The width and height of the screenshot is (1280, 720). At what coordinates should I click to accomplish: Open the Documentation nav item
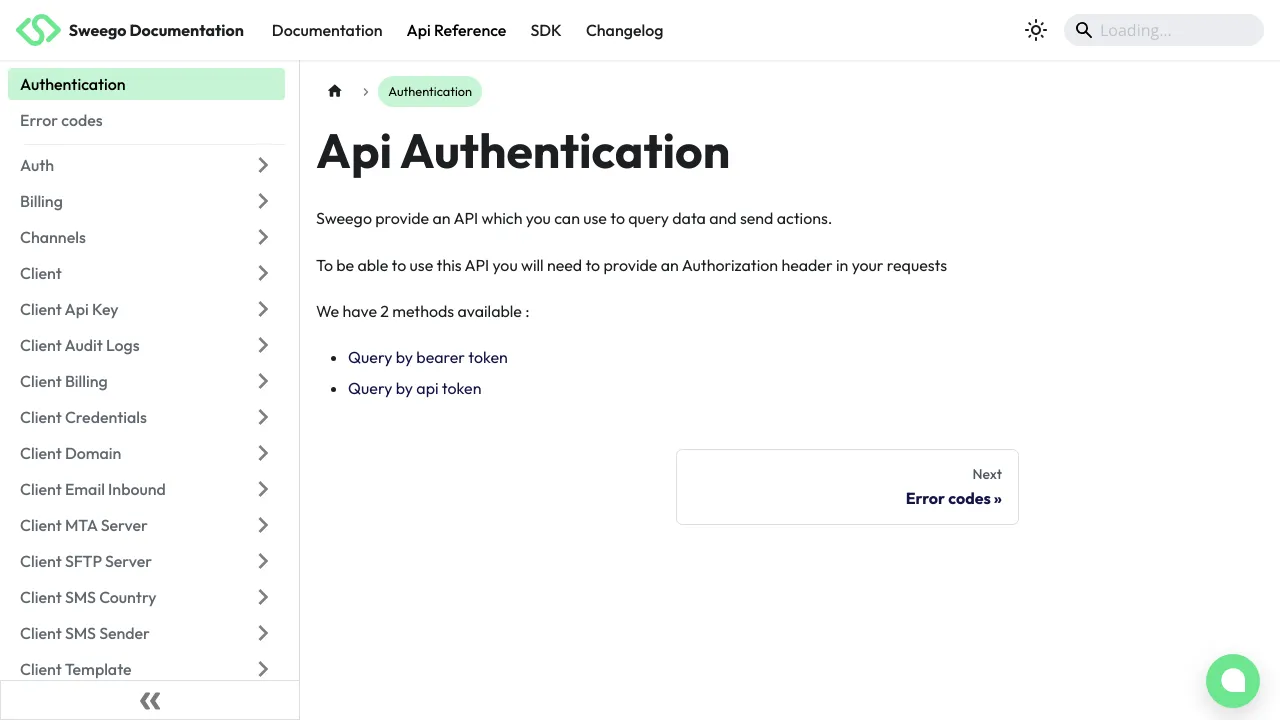click(327, 30)
